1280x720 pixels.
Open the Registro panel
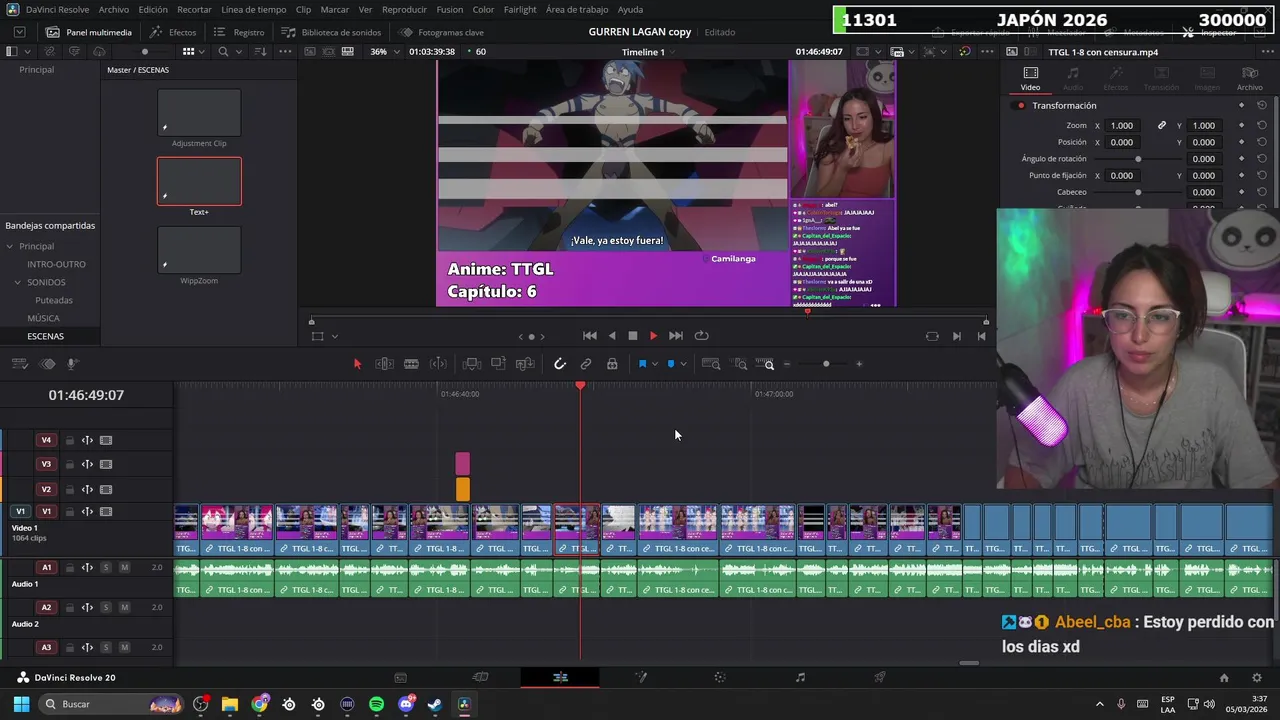[x=239, y=32]
